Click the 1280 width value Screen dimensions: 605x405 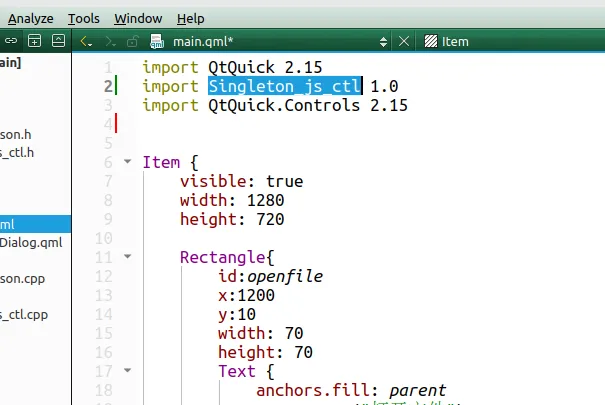[265, 200]
